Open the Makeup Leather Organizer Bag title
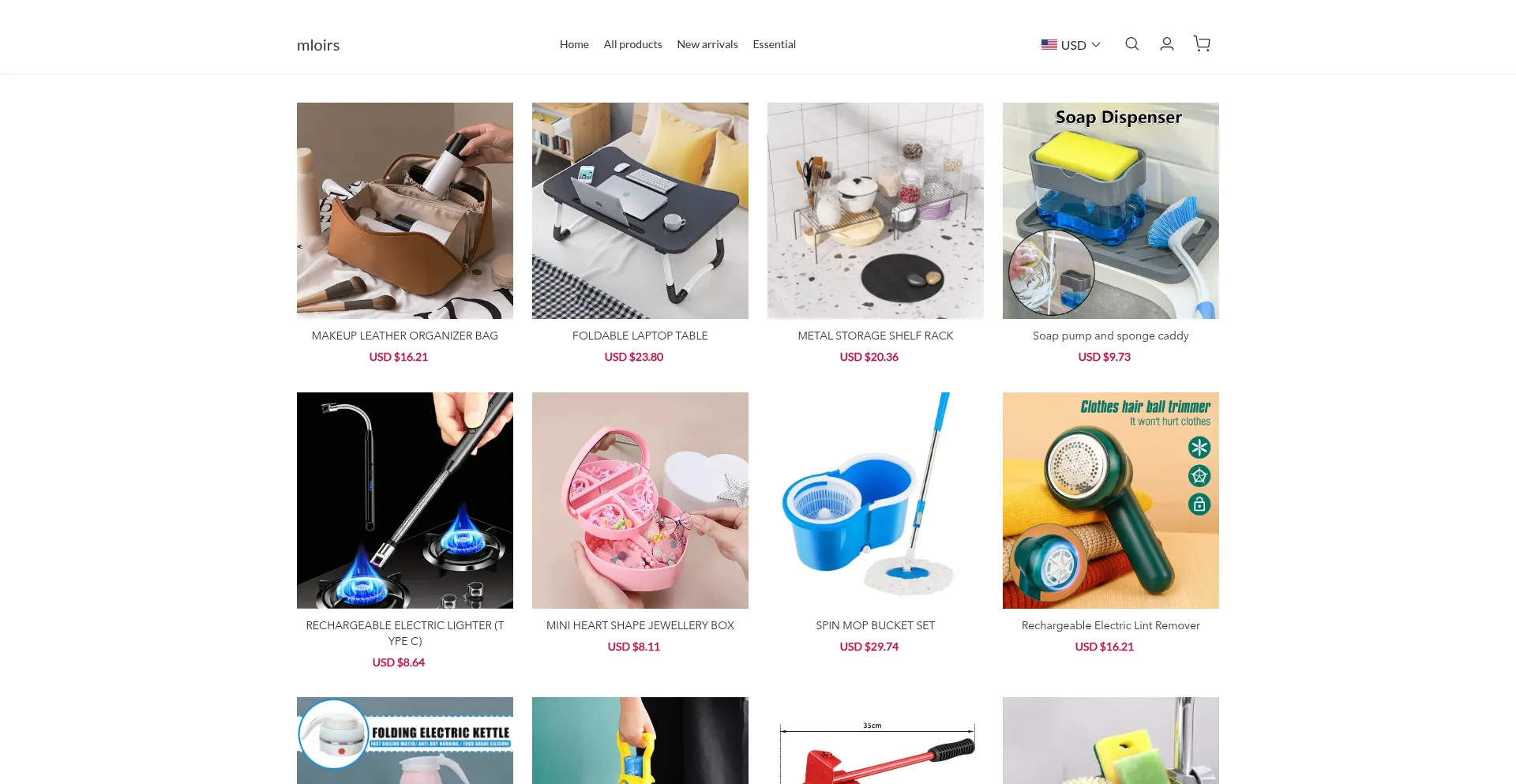This screenshot has width=1516, height=784. [405, 336]
